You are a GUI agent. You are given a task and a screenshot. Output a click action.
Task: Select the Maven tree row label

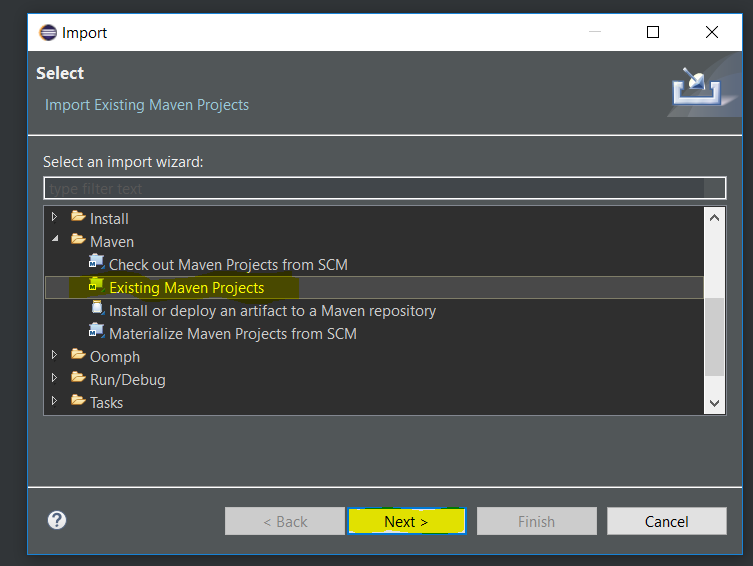(x=112, y=241)
